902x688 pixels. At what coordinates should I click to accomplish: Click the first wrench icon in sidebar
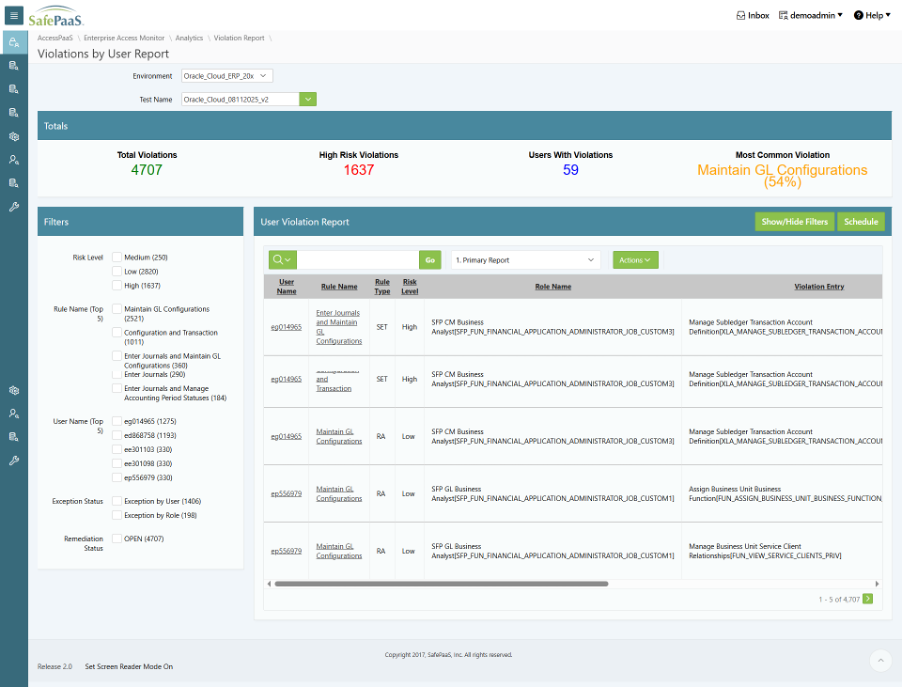tap(14, 207)
